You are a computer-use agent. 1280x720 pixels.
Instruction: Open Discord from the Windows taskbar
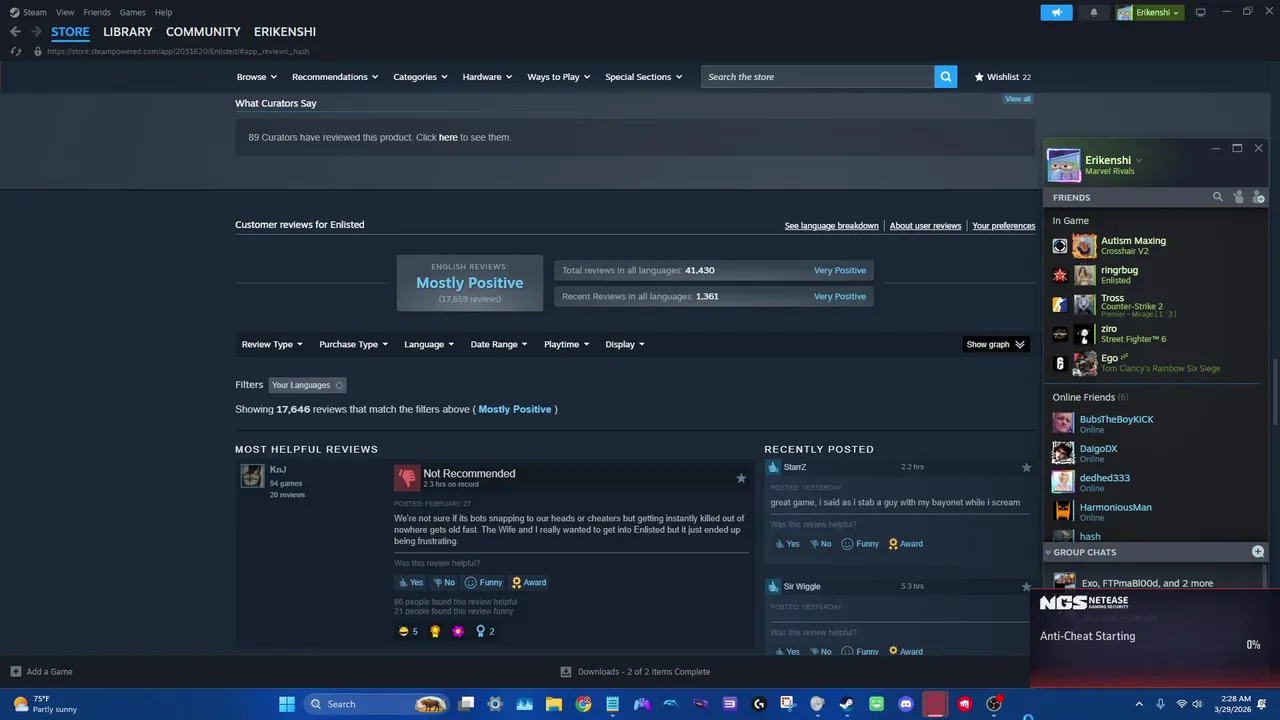(x=906, y=704)
